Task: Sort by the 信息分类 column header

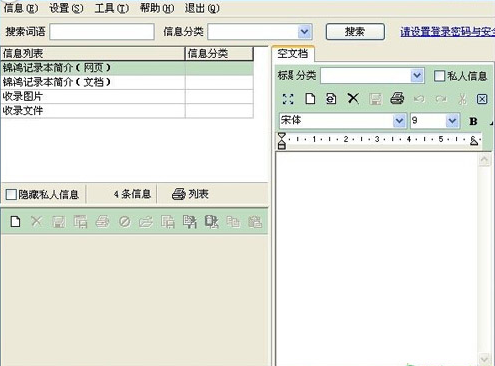Action: click(219, 53)
